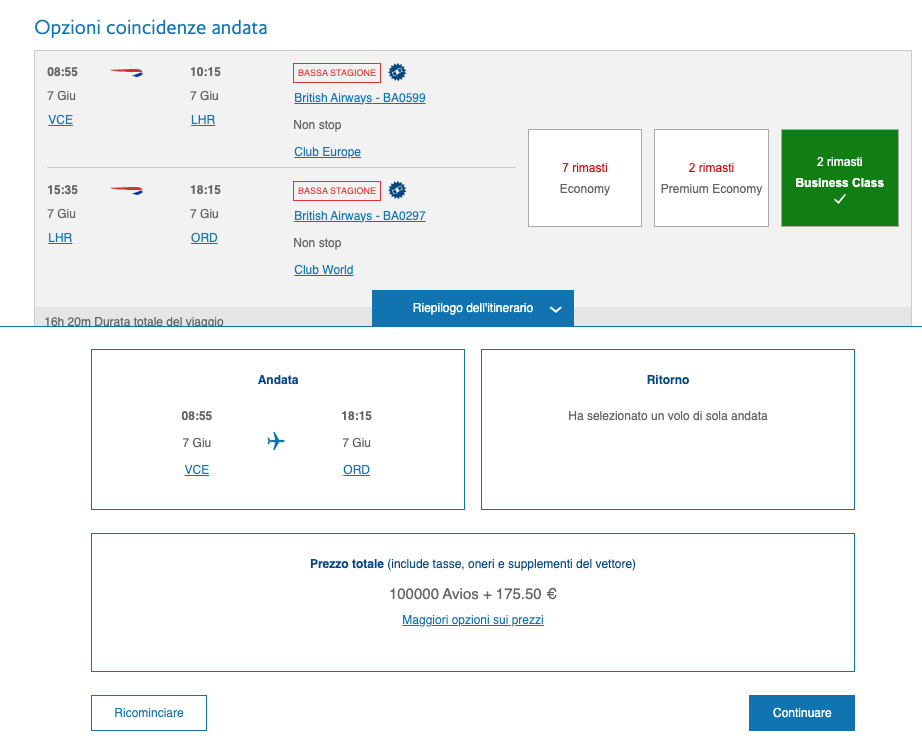922x739 pixels.
Task: Open the Club Europe cabin link
Action: (x=328, y=152)
